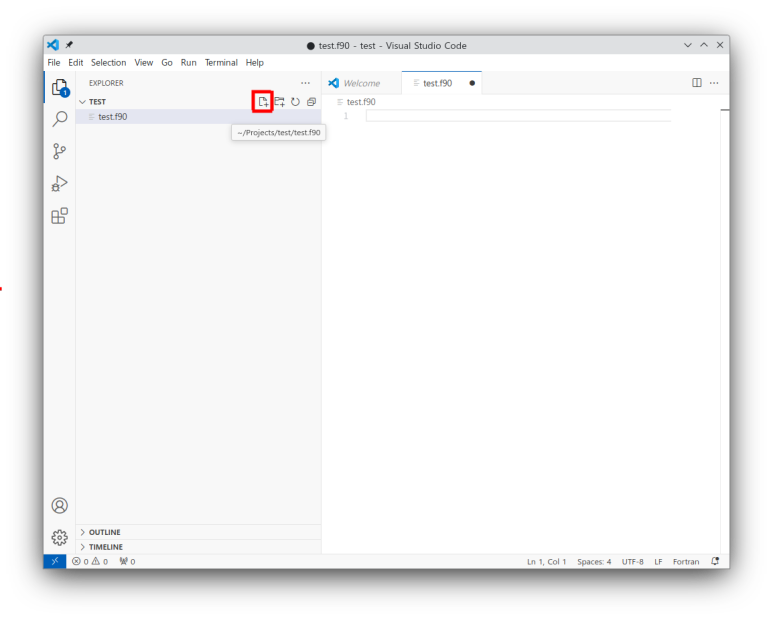Show errors and warnings count in status bar
Image resolution: width=773 pixels, height=620 pixels.
90,561
